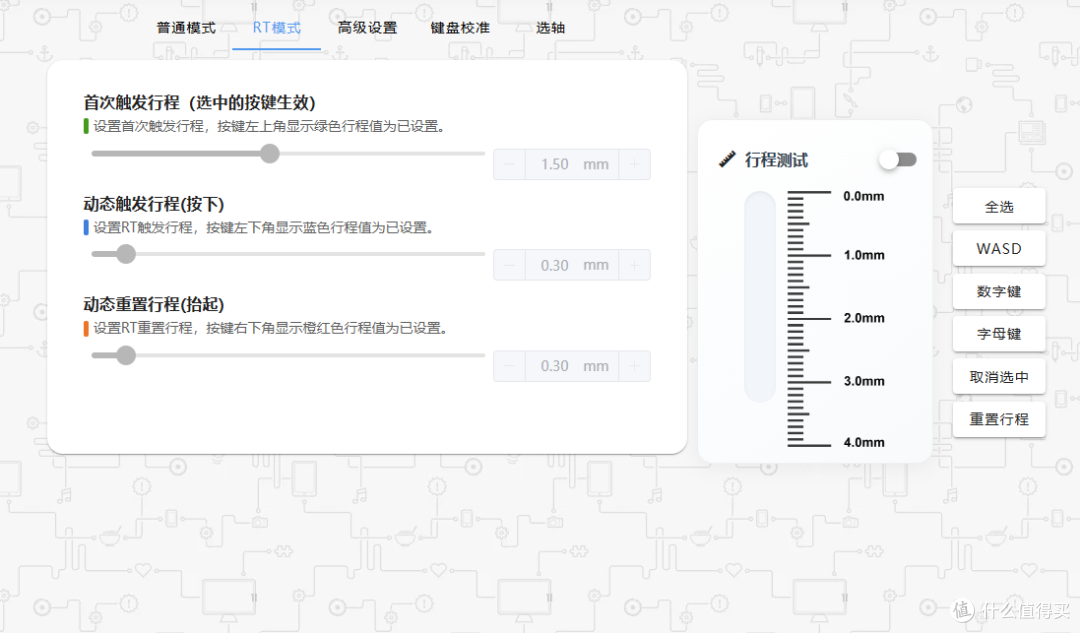Screen dimensions: 1080x633
Task: Decrease 动态触发行程 with minus button
Action: 510,265
